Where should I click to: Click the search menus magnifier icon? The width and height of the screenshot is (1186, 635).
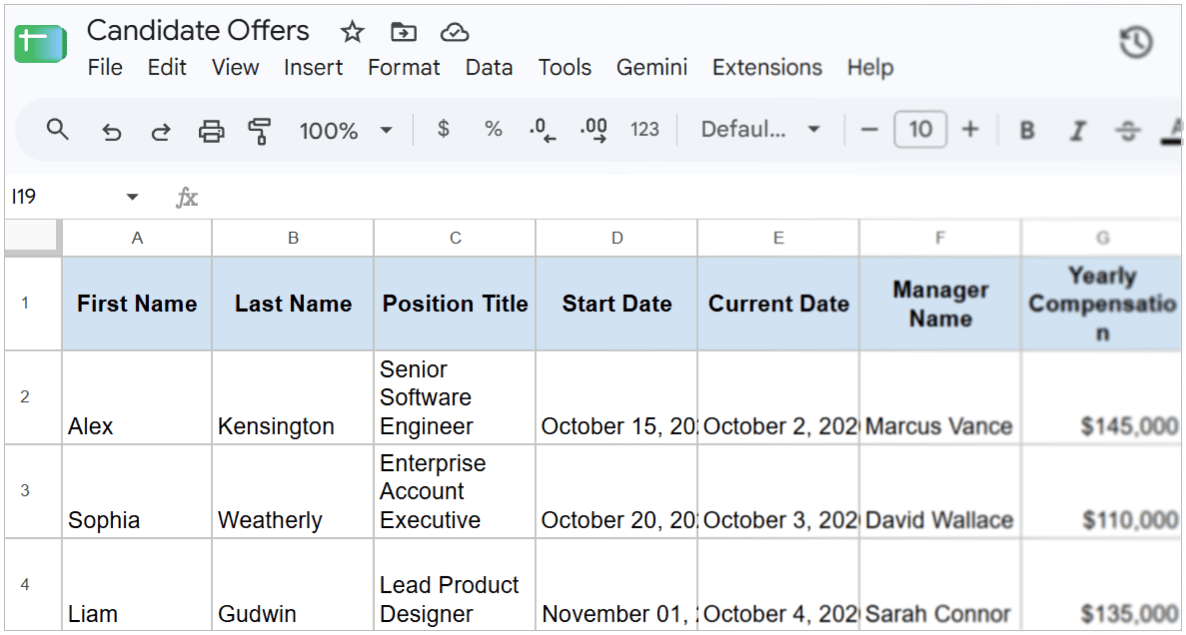57,130
